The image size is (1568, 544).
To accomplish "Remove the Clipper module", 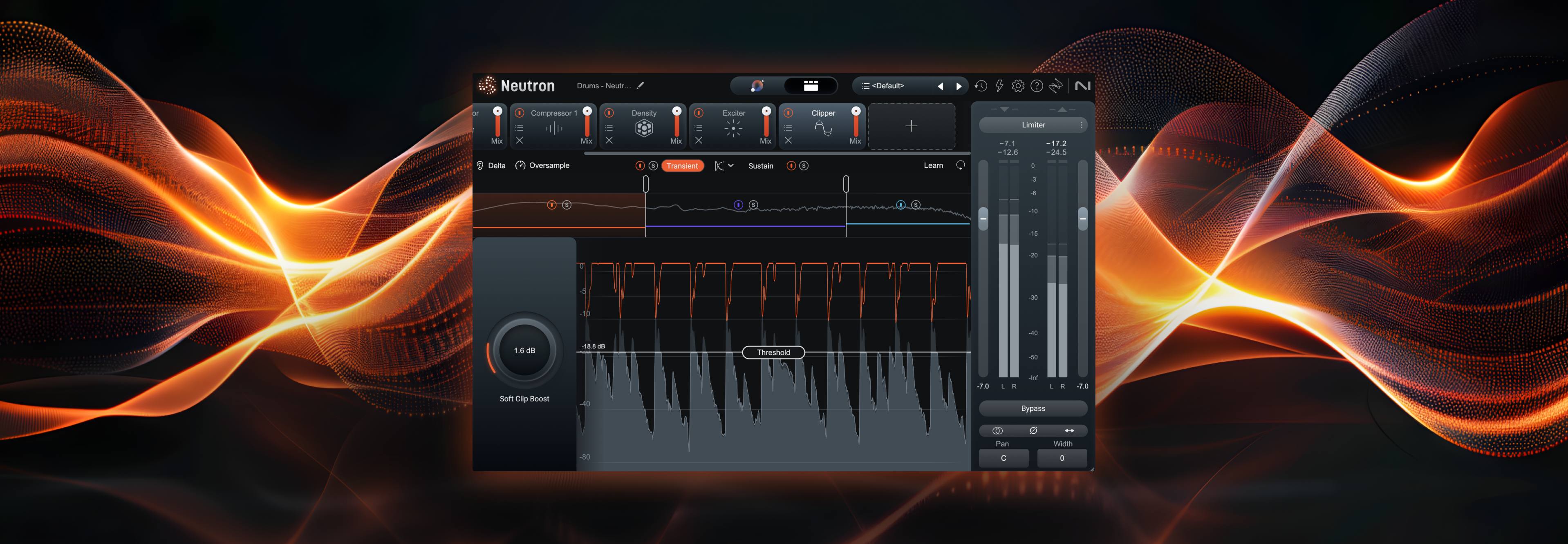I will click(x=788, y=140).
